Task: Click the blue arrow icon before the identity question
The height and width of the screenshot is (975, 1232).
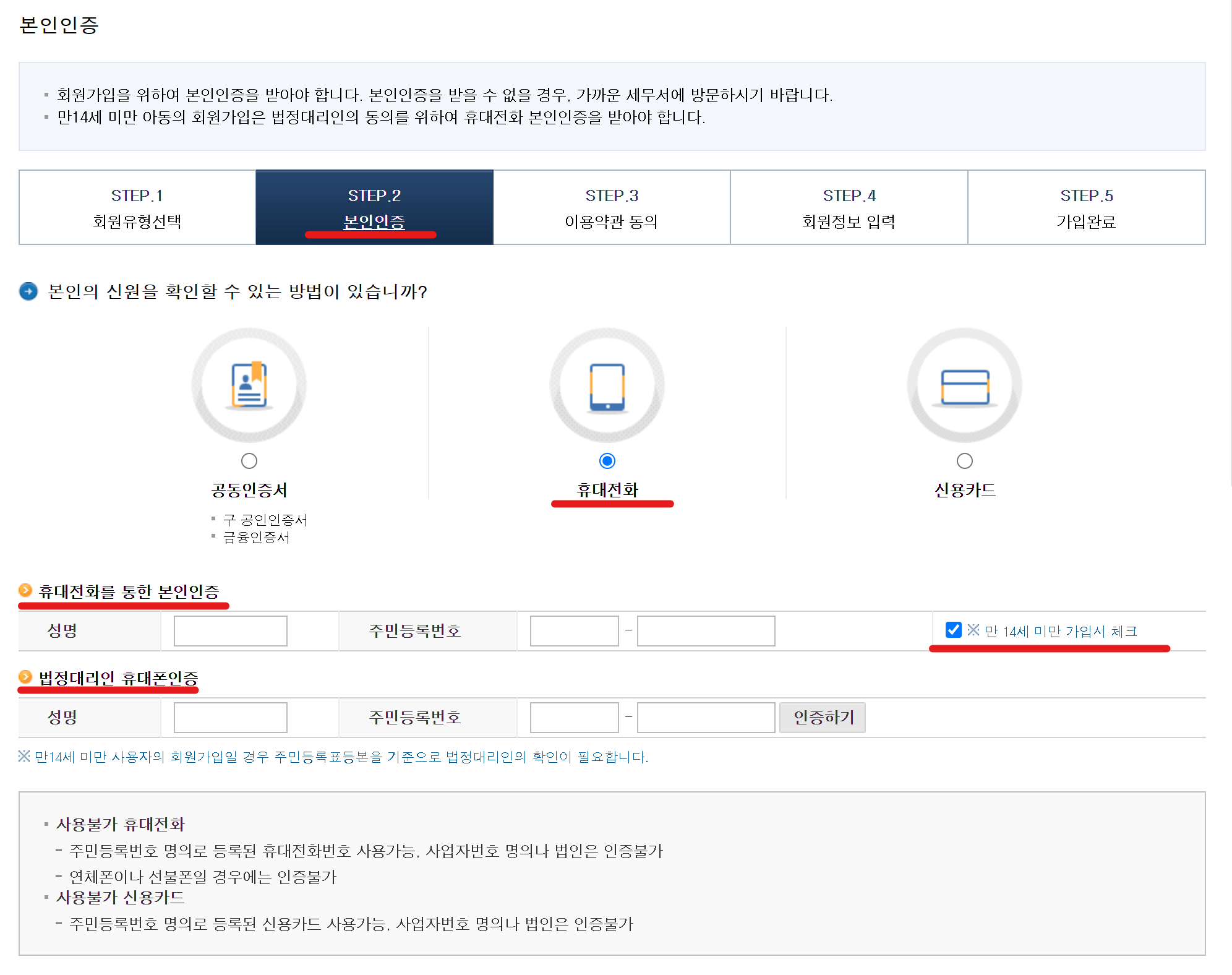Action: (27, 293)
